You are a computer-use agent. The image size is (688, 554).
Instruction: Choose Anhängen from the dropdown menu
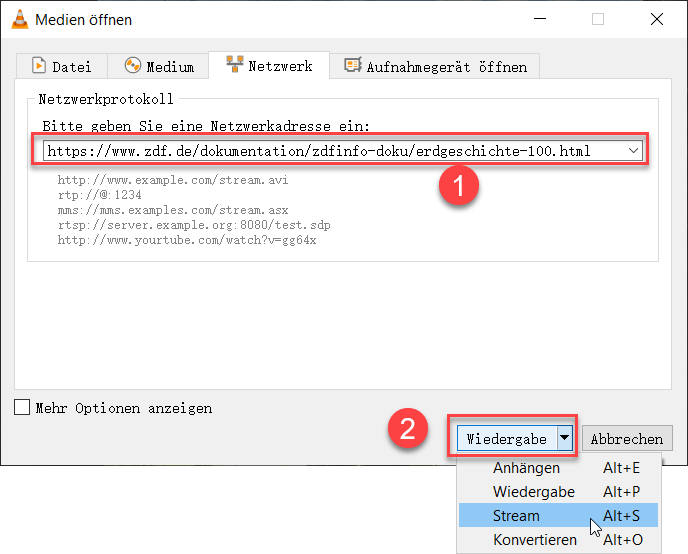tap(558, 468)
